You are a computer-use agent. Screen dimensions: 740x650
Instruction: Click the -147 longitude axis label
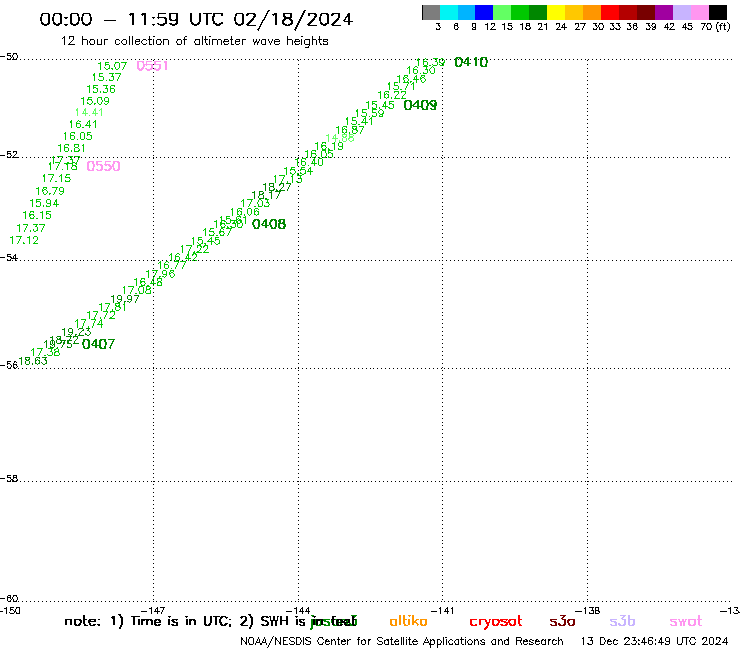[x=153, y=611]
